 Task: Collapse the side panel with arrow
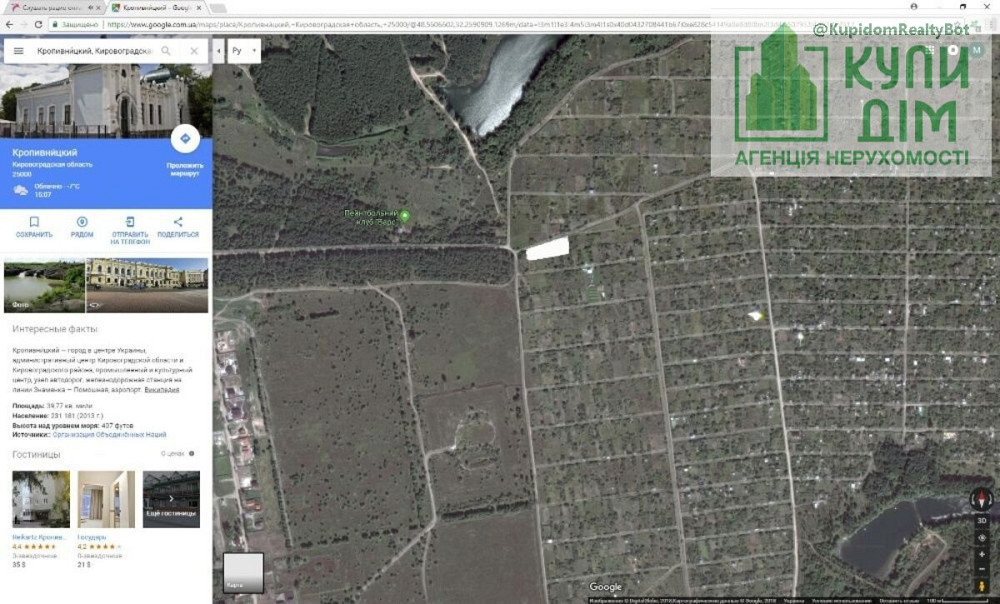(218, 50)
